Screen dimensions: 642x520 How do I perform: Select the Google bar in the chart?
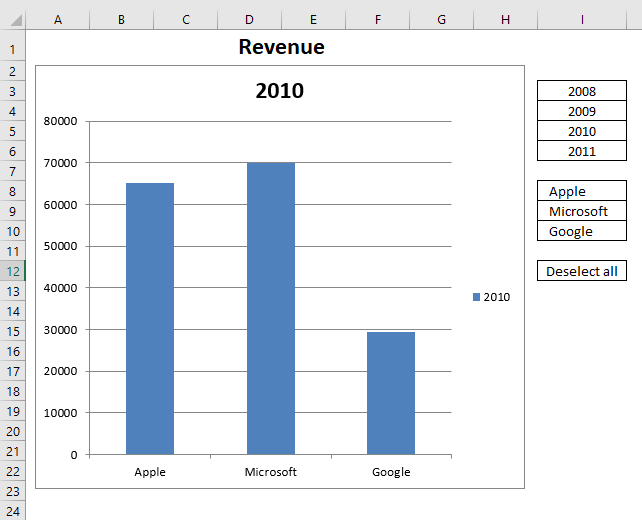(x=391, y=393)
